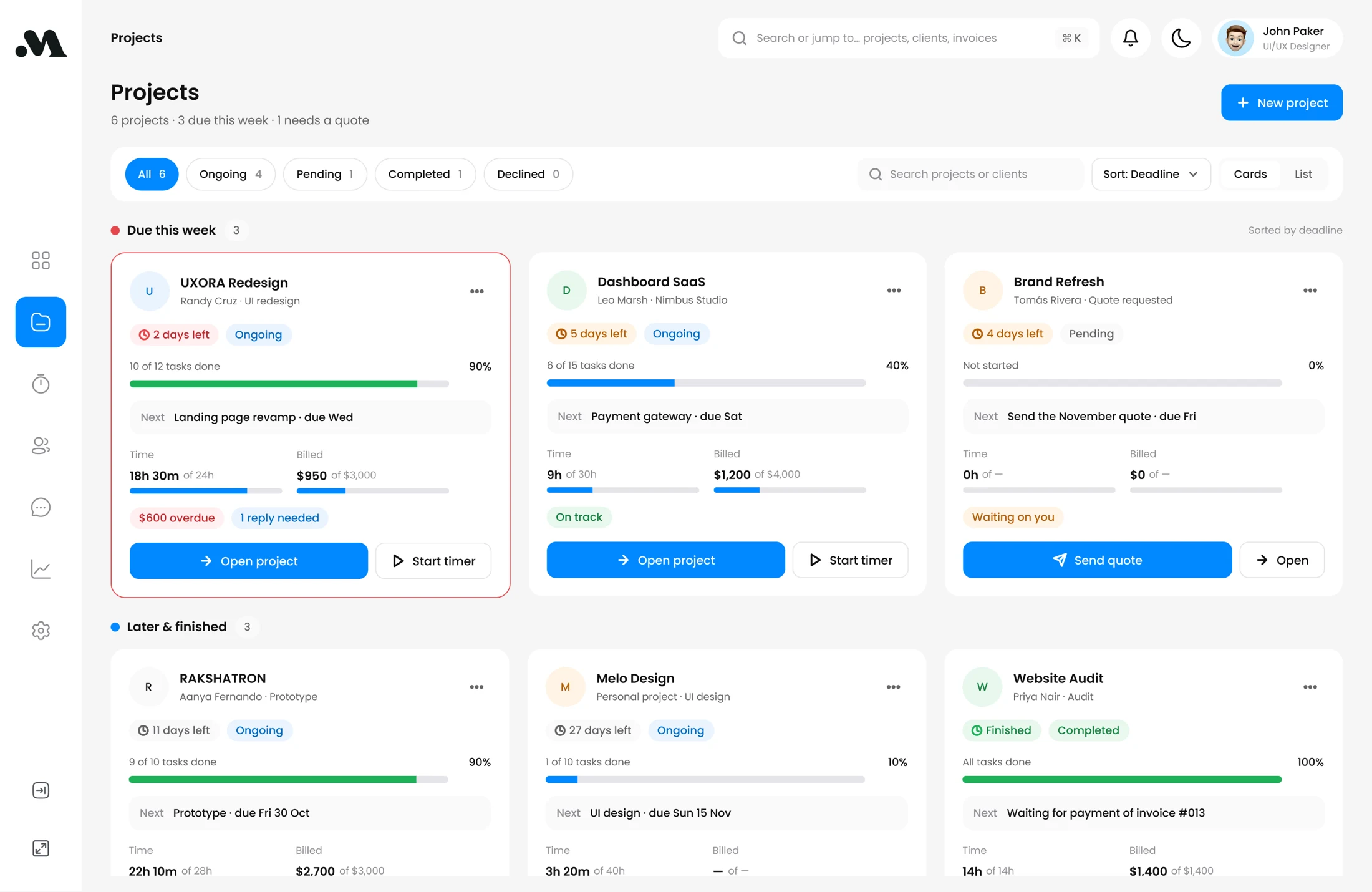Open the messages chat bubble icon
Screen dimensions: 1372x892
41,507
